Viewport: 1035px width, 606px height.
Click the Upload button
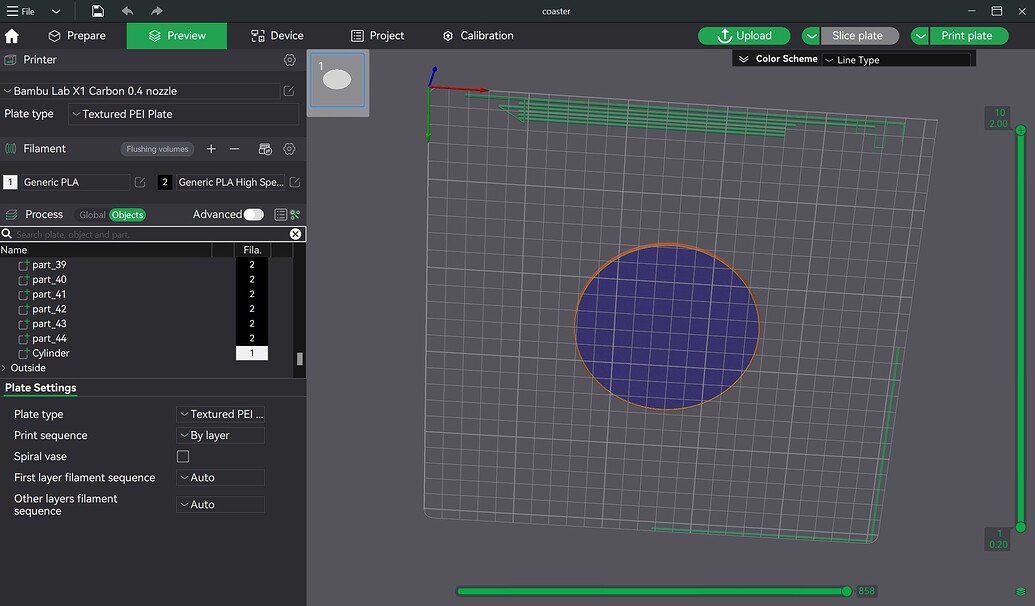point(744,36)
